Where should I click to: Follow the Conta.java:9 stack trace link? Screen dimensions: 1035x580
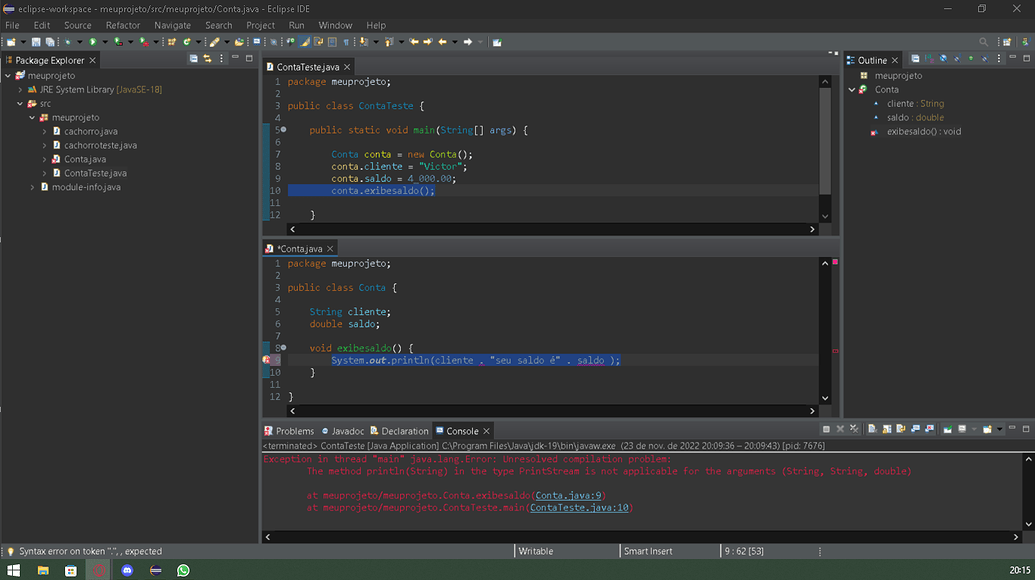click(570, 495)
